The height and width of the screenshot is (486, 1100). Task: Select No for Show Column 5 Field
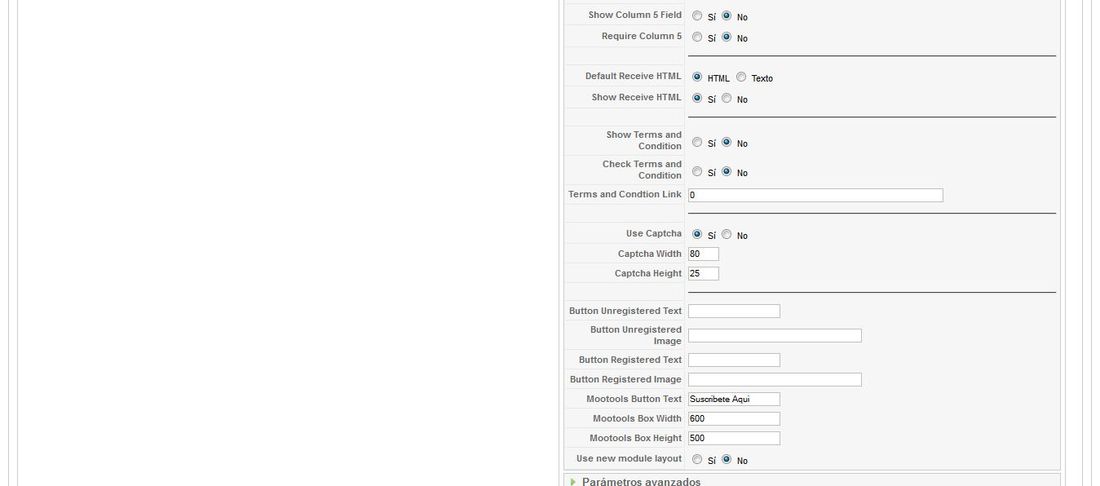(726, 15)
